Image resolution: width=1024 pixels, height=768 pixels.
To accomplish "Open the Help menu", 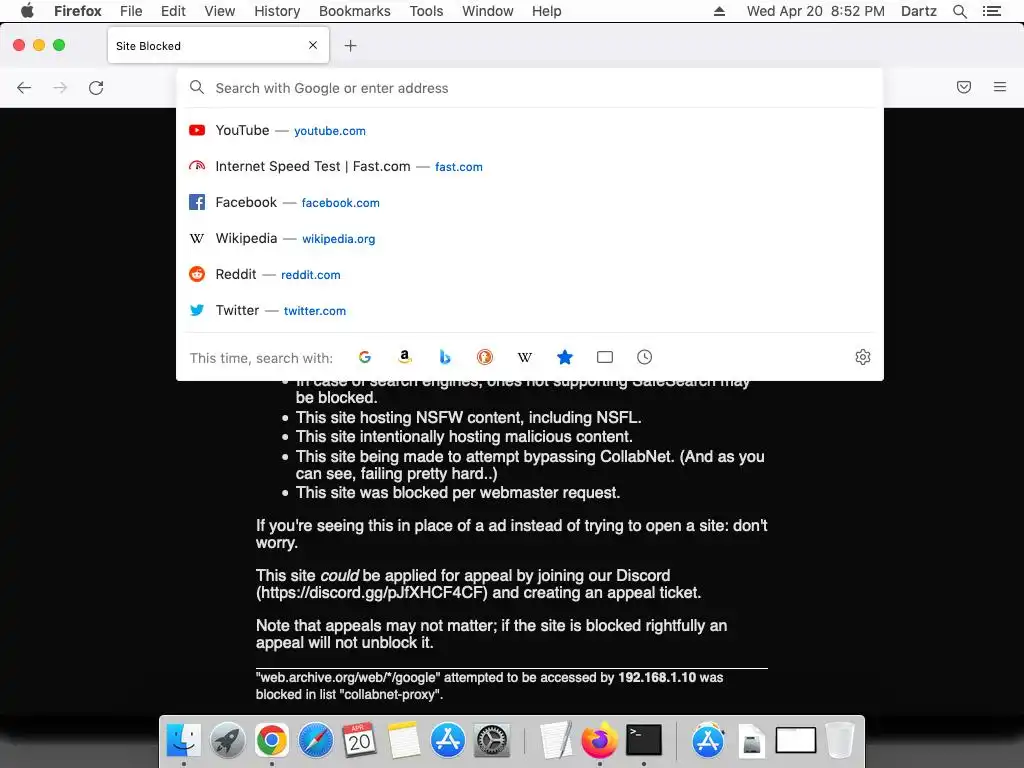I will pos(547,11).
